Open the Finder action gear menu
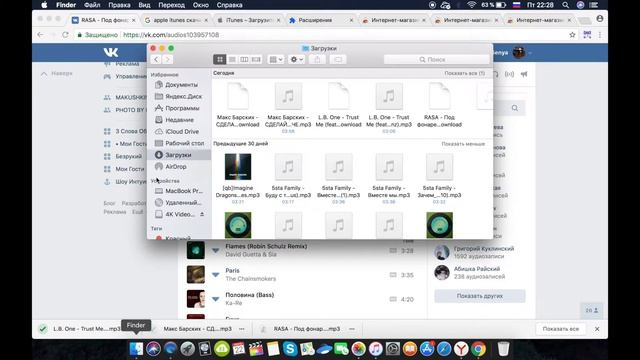640x360 pixels. tap(296, 60)
